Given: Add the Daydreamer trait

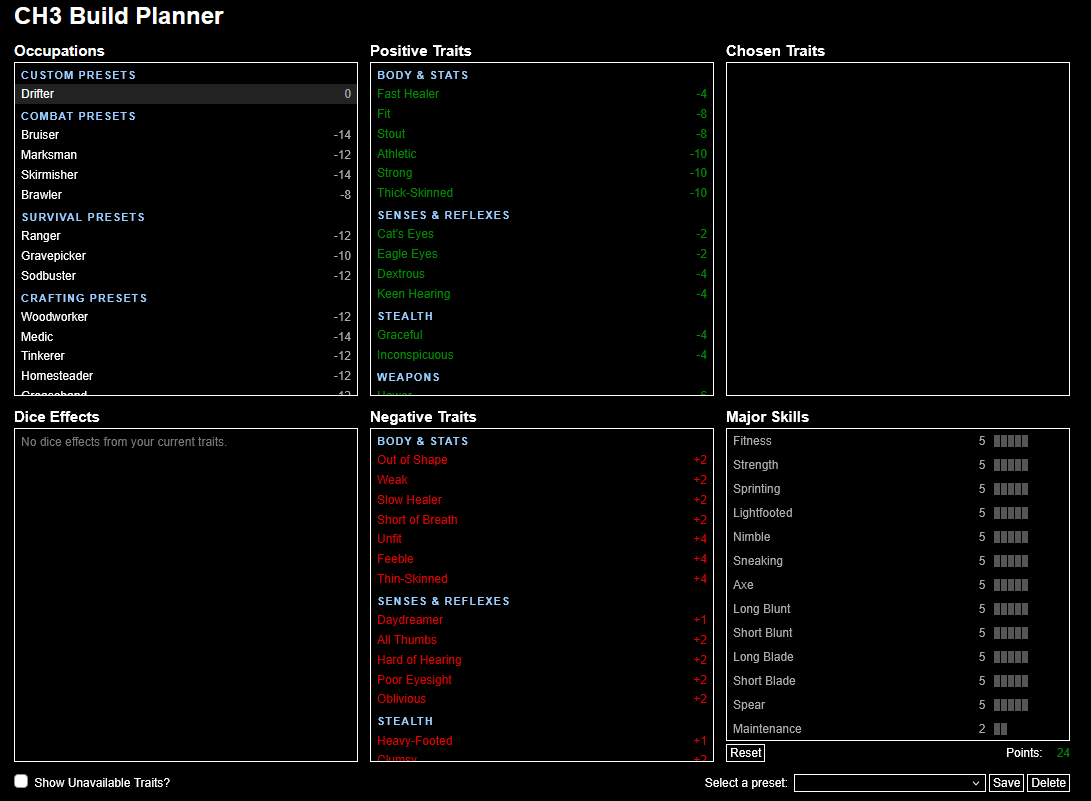Looking at the screenshot, I should pos(542,620).
